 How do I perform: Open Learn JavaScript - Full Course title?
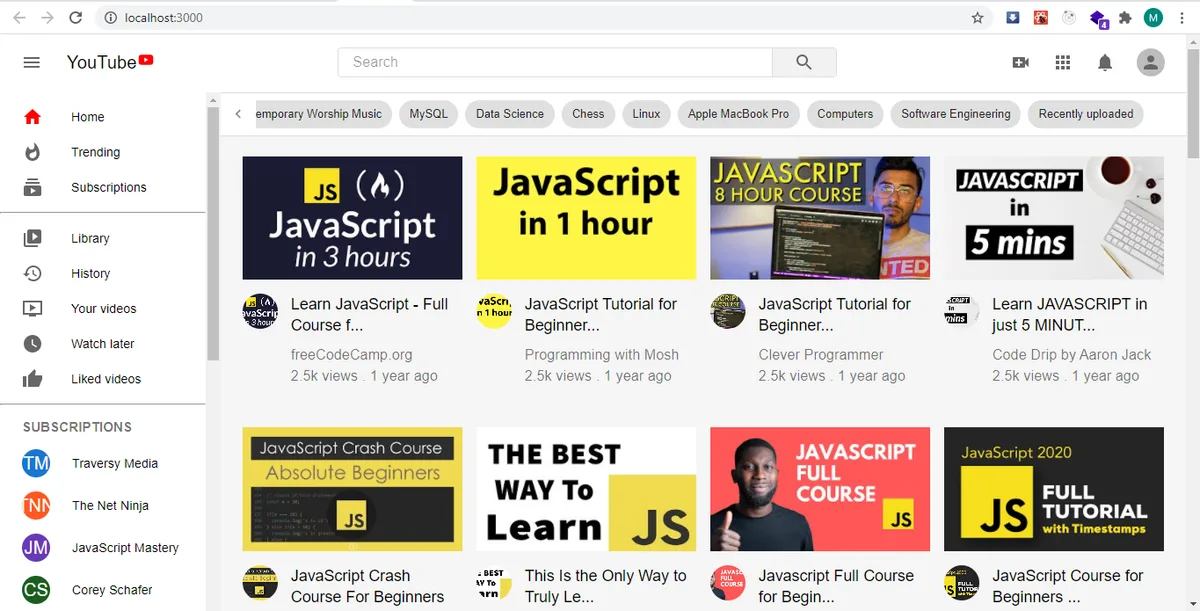coord(369,314)
